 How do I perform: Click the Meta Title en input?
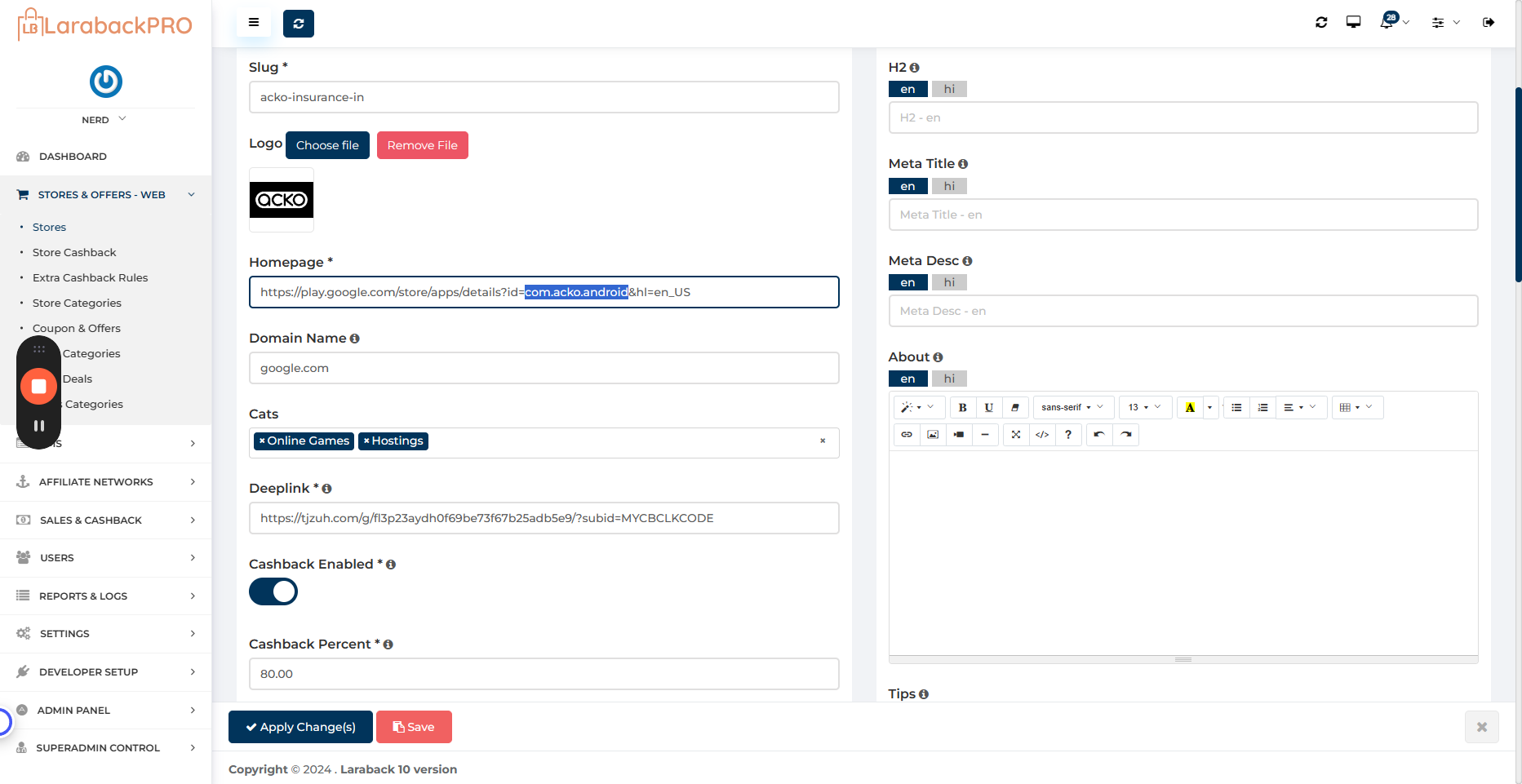[1183, 215]
